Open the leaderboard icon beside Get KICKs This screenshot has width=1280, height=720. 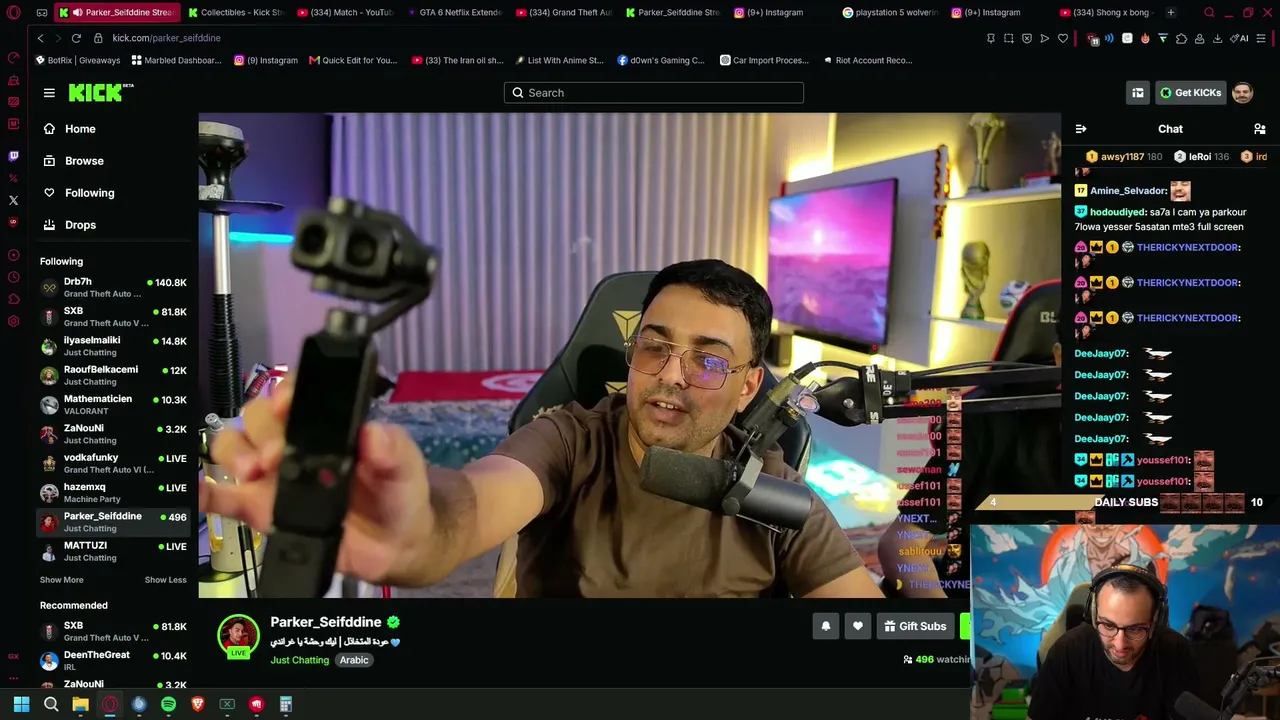tap(1138, 93)
